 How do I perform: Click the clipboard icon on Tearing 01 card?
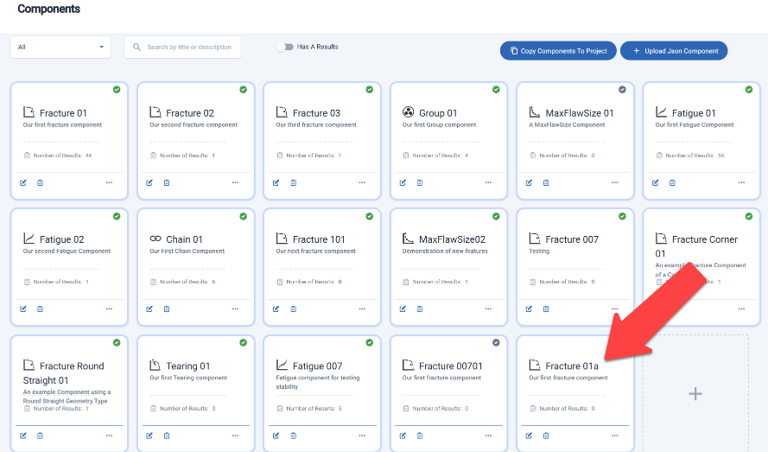pyautogui.click(x=167, y=435)
